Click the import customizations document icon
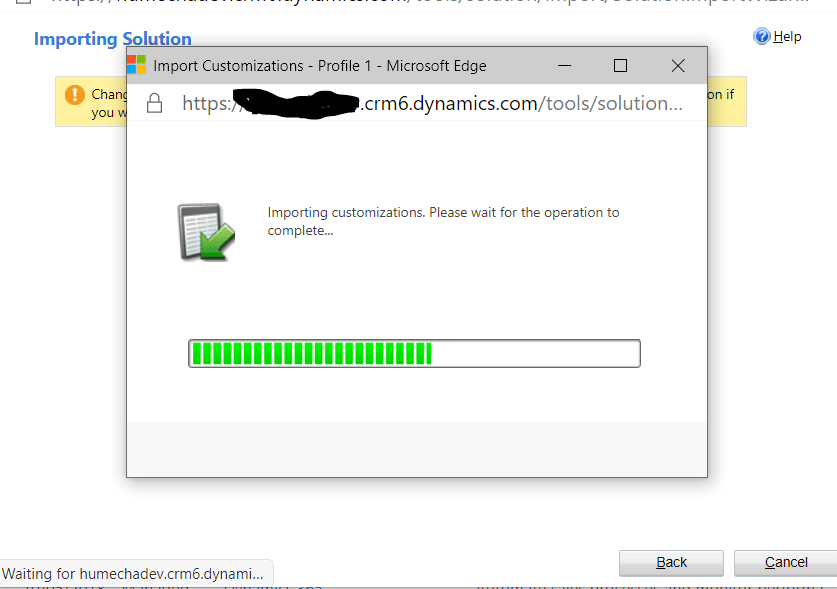This screenshot has width=837, height=589. pyautogui.click(x=206, y=232)
